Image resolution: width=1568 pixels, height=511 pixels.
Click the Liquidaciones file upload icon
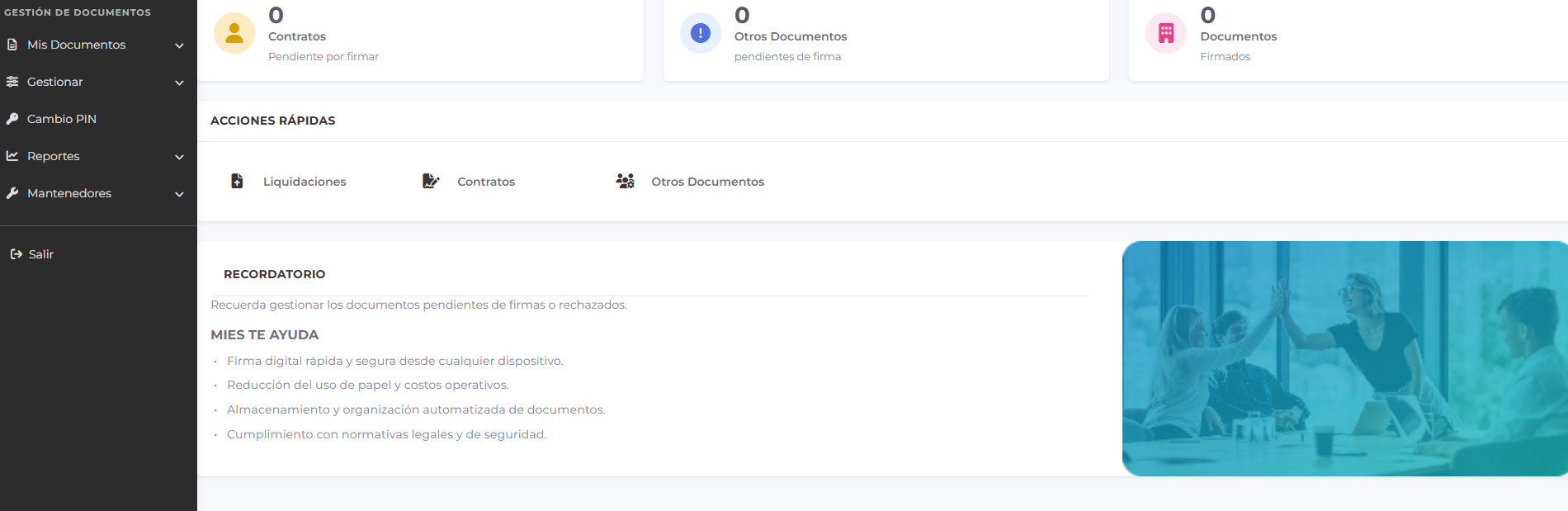click(237, 182)
